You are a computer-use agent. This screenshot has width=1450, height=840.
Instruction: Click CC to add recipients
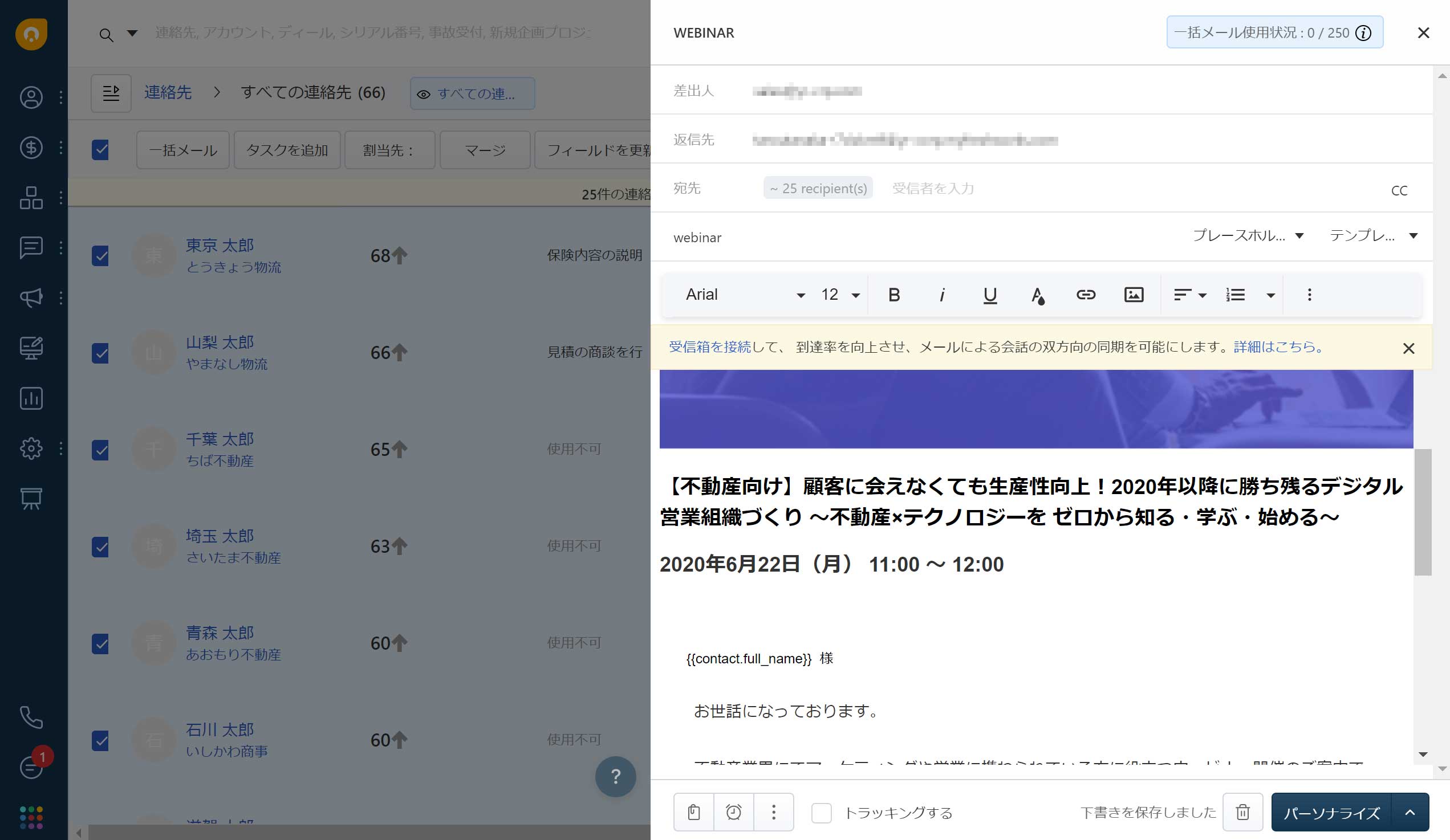(1399, 190)
